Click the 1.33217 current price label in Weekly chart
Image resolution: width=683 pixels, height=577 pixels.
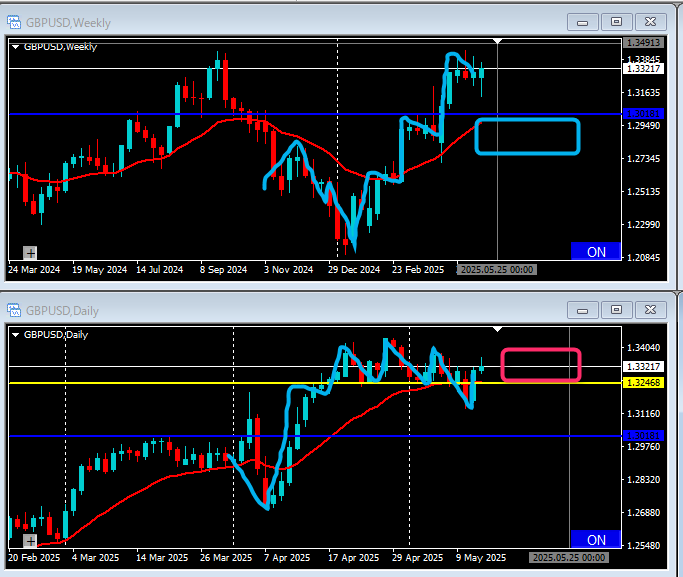643,68
